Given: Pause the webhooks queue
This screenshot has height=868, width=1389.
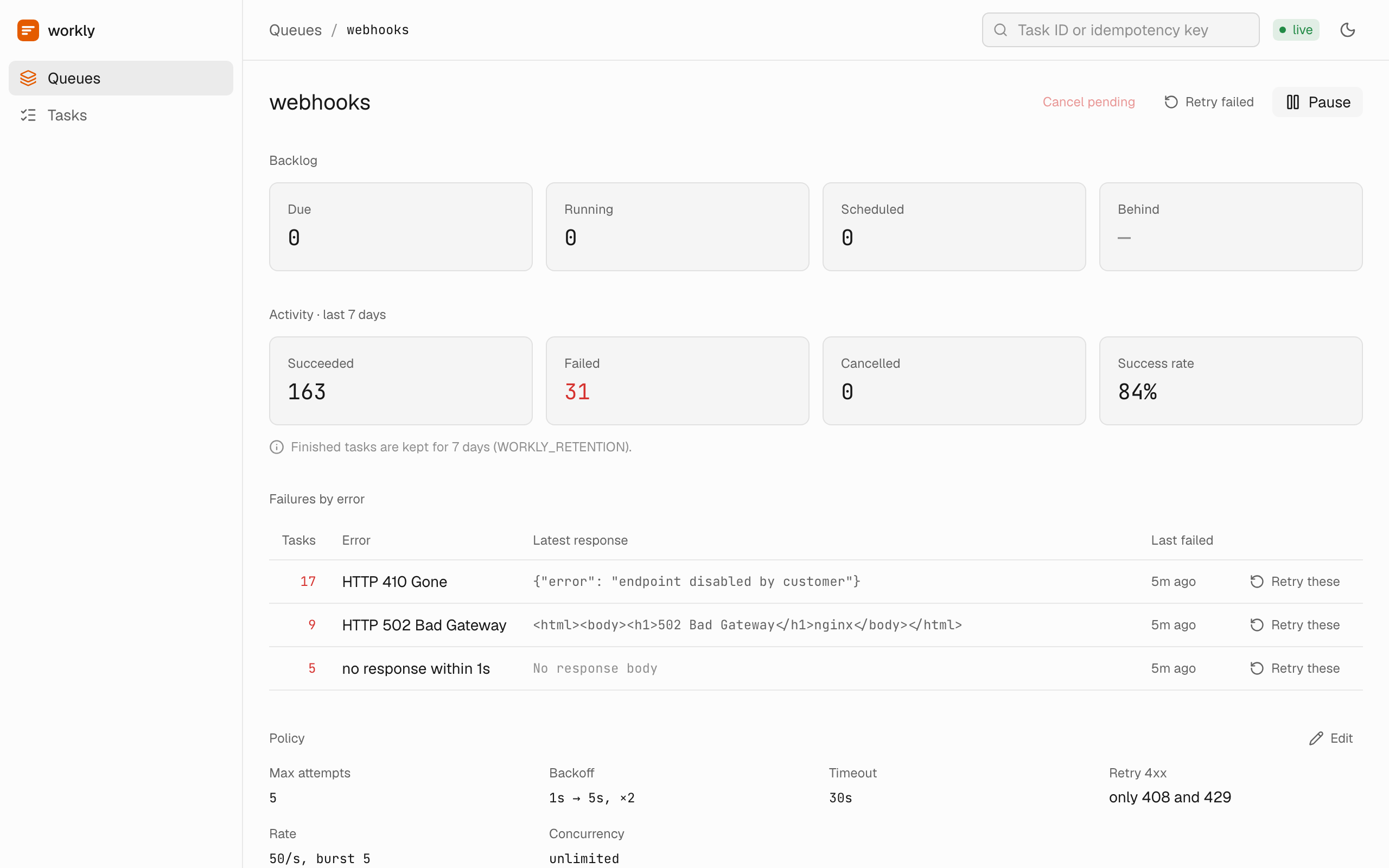Looking at the screenshot, I should pyautogui.click(x=1317, y=102).
